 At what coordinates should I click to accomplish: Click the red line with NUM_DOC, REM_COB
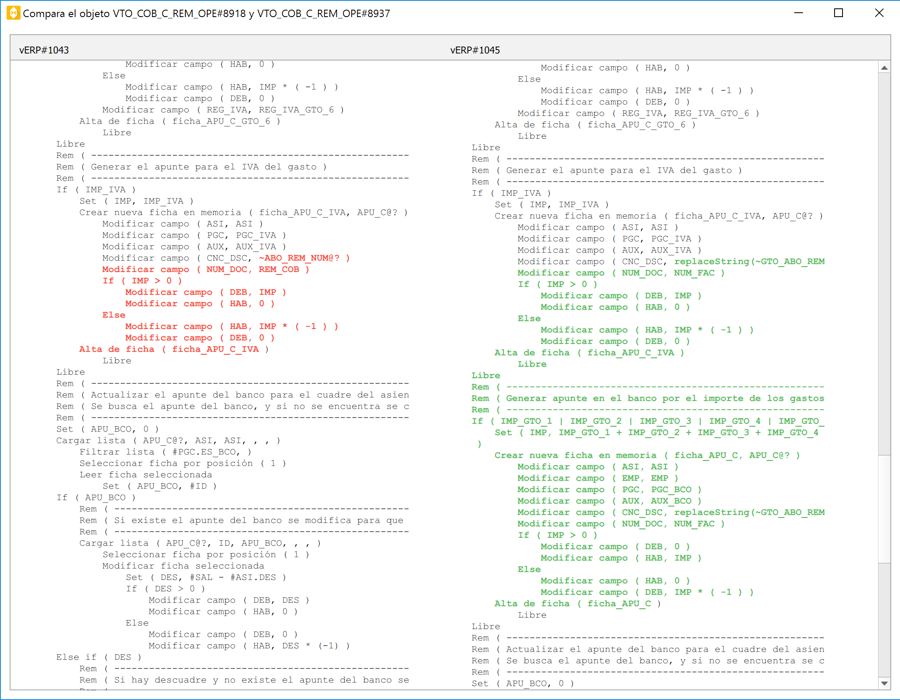(x=205, y=269)
